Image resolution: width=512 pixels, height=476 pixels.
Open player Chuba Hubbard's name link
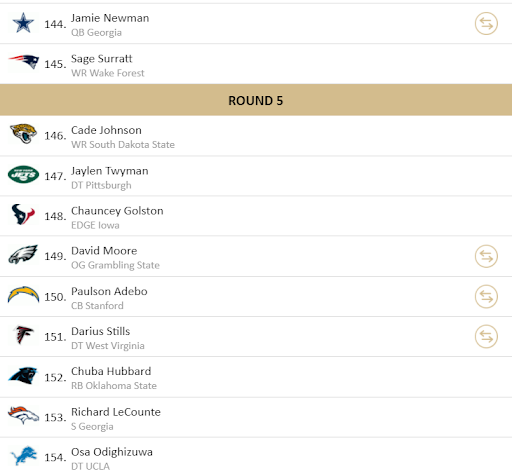point(111,371)
